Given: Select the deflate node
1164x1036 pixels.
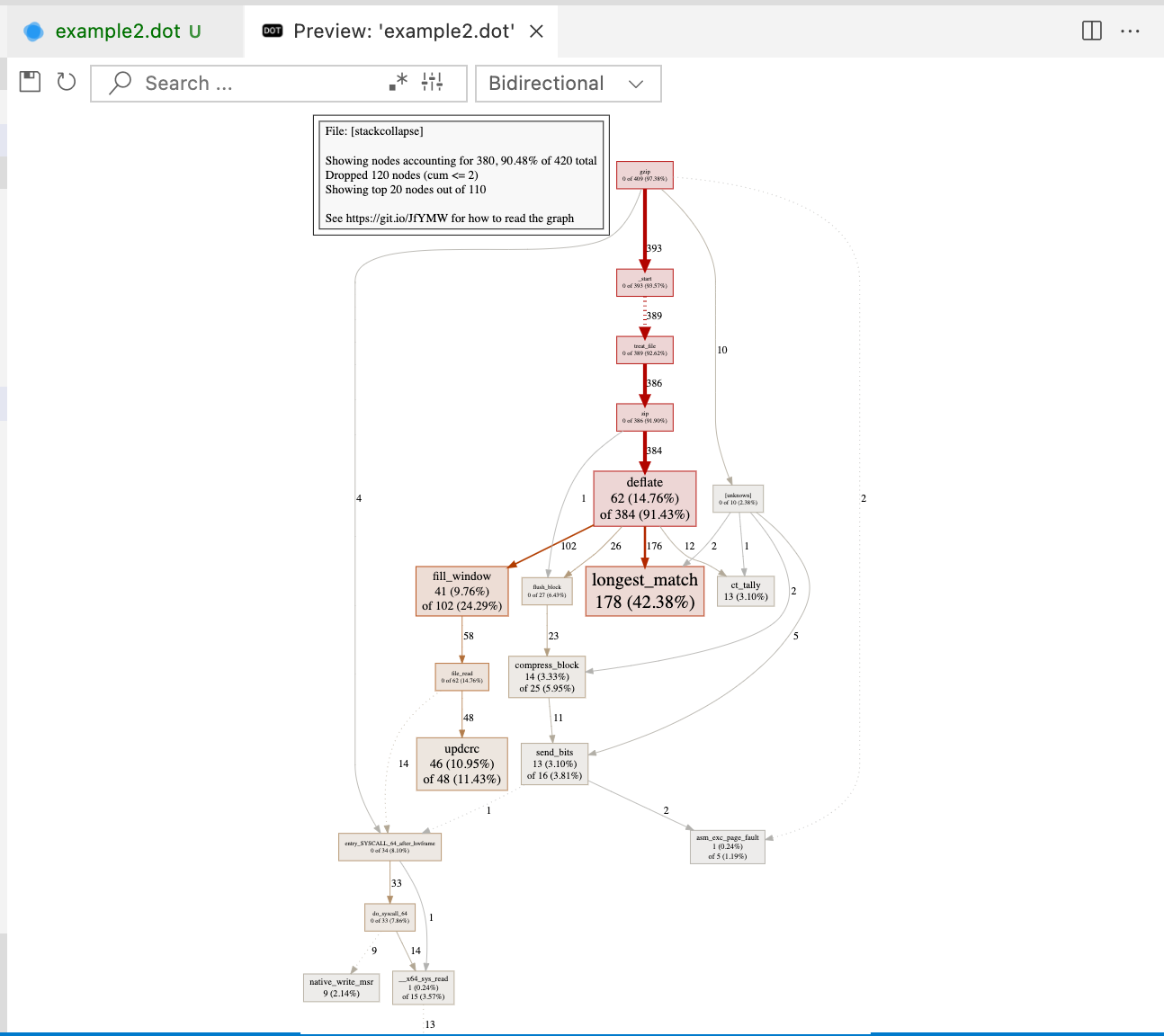Looking at the screenshot, I should 645,498.
